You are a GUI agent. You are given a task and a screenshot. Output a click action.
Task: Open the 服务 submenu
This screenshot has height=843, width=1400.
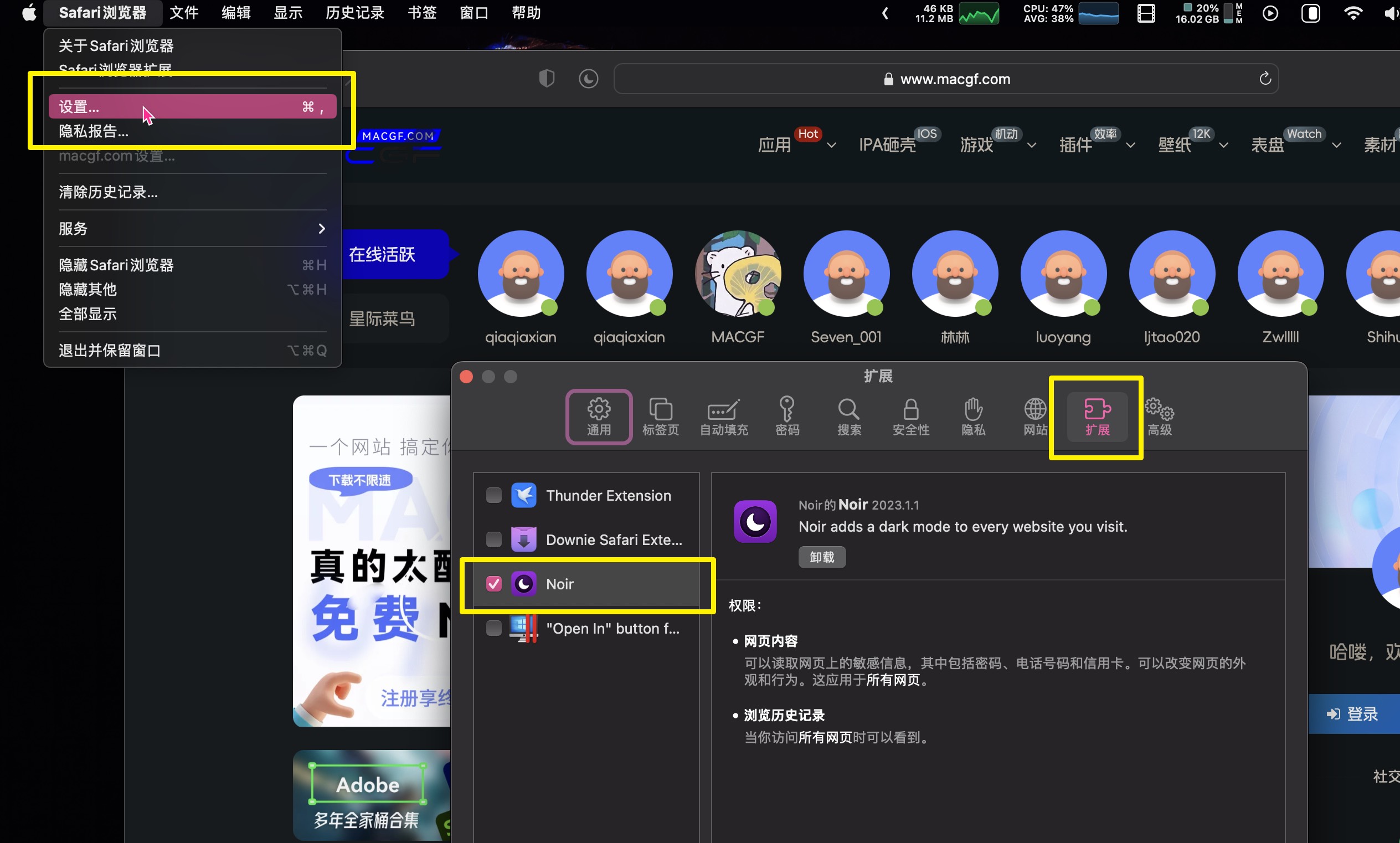(x=193, y=228)
